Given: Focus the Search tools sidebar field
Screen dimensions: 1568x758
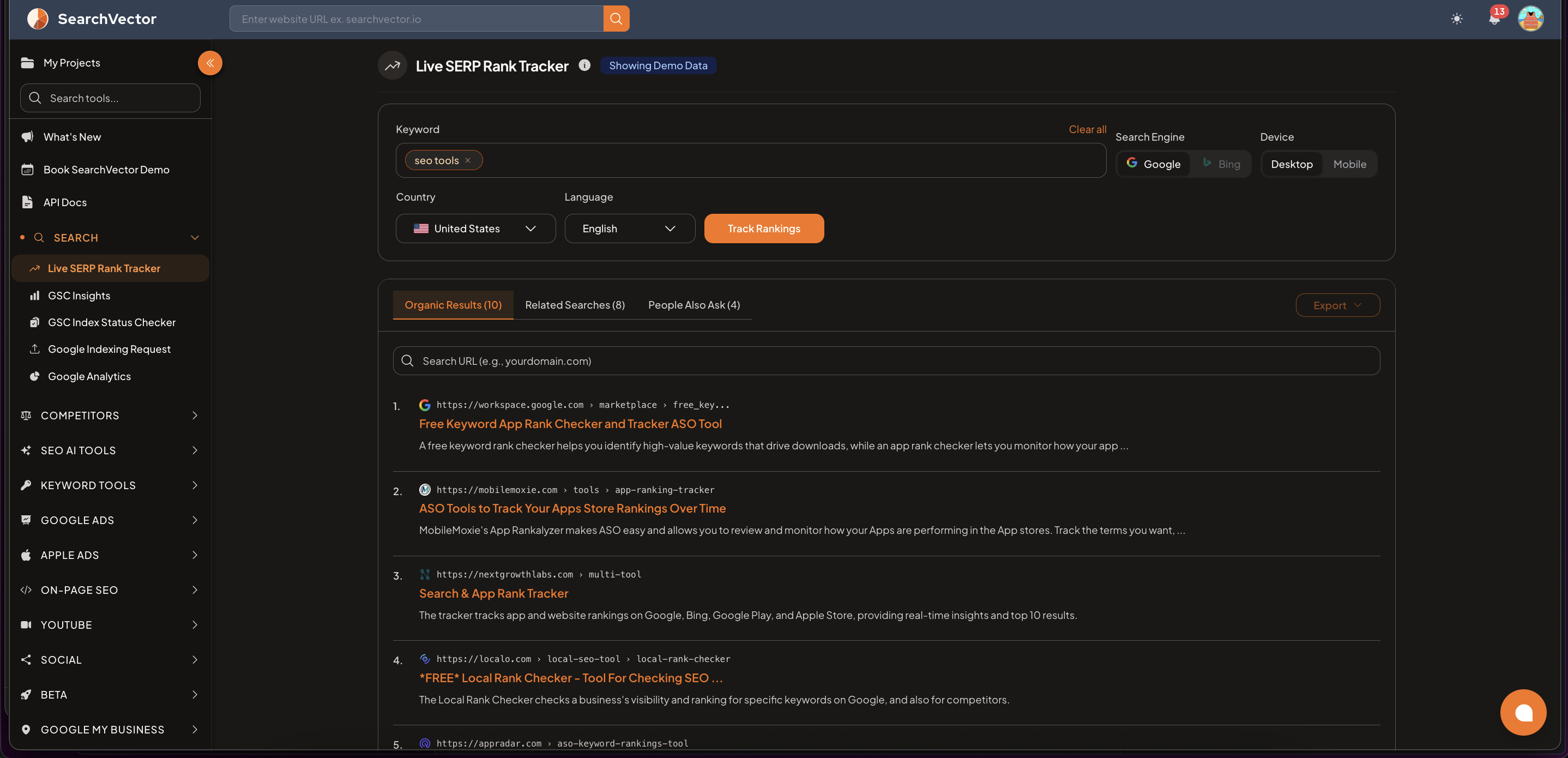Looking at the screenshot, I should [x=110, y=98].
